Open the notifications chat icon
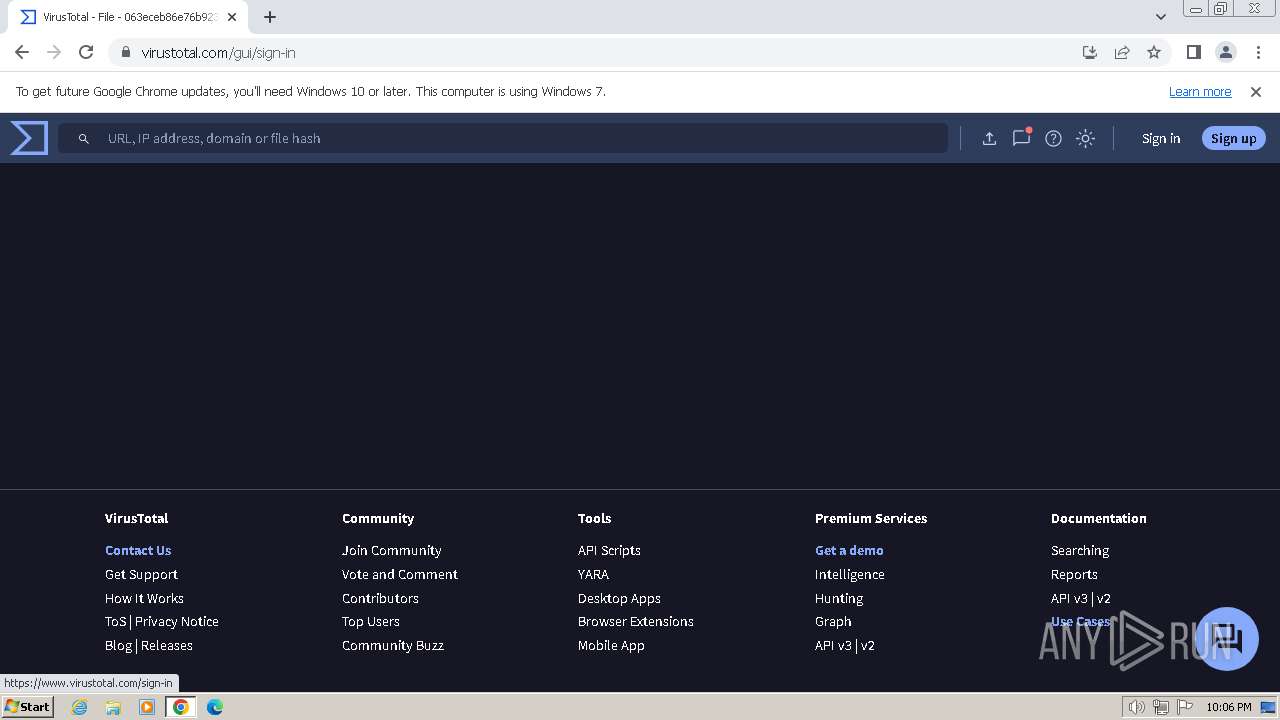 [x=1021, y=138]
